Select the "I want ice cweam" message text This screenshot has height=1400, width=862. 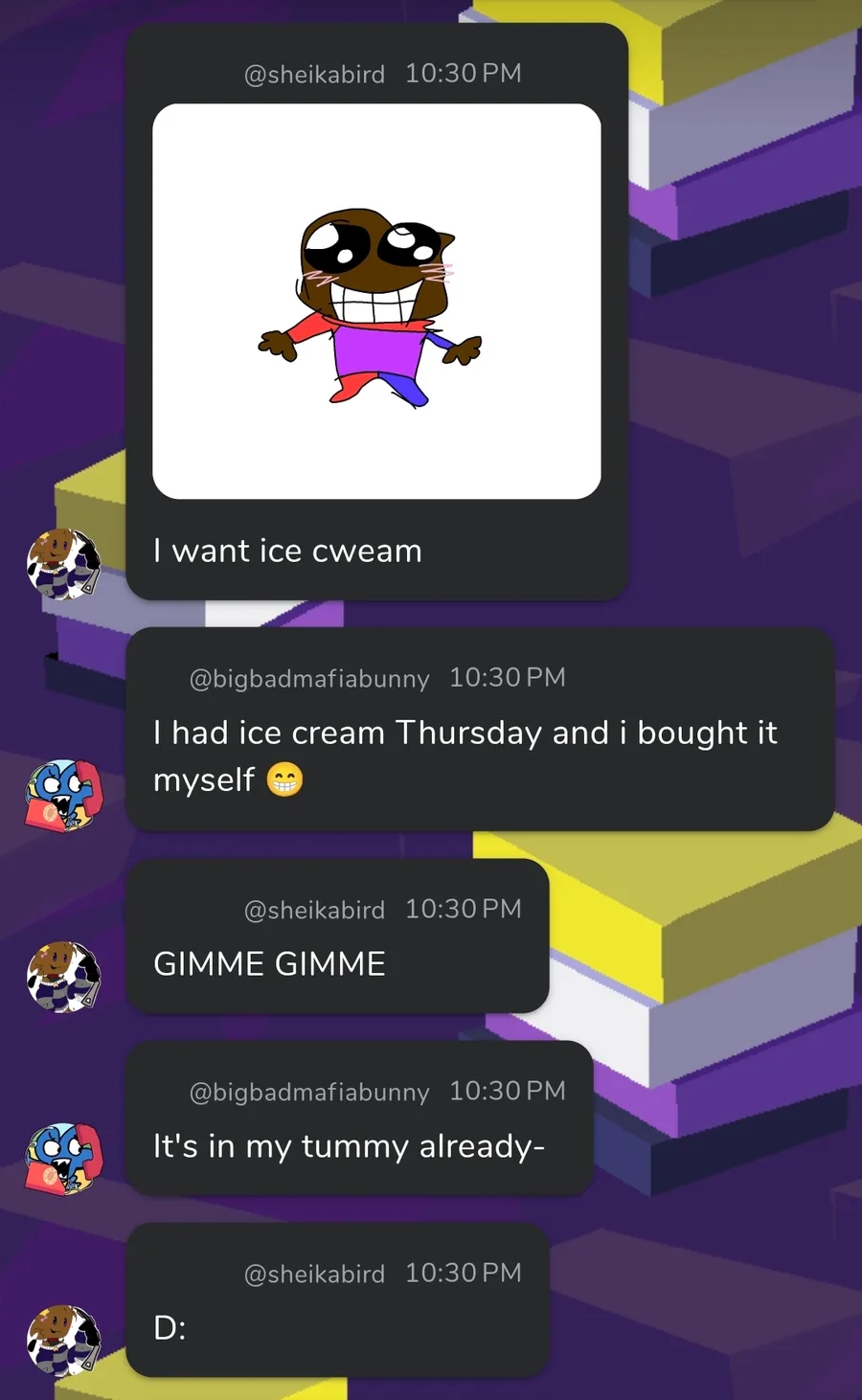(x=287, y=551)
